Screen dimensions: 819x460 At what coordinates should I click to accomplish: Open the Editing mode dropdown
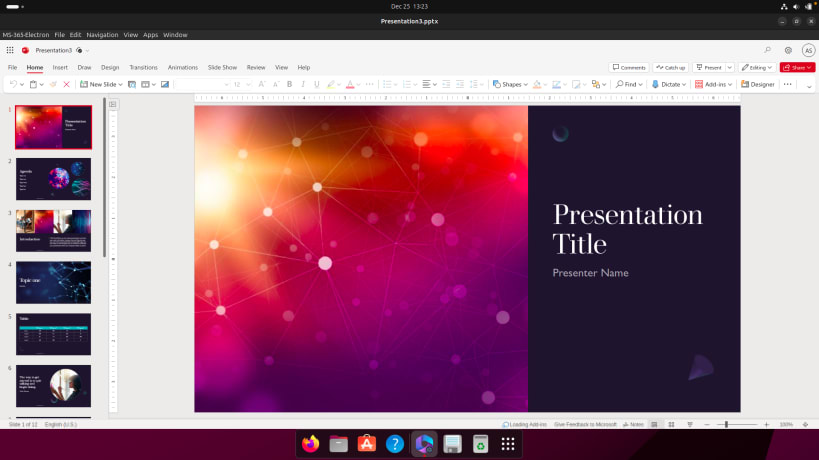(x=756, y=67)
